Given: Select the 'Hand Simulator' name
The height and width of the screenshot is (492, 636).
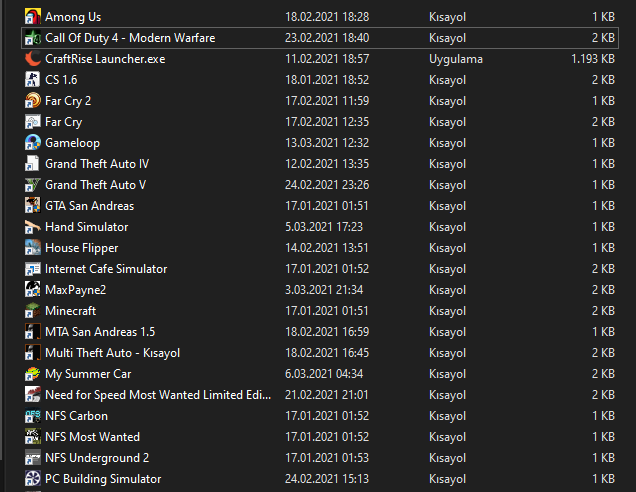Looking at the screenshot, I should tap(87, 227).
